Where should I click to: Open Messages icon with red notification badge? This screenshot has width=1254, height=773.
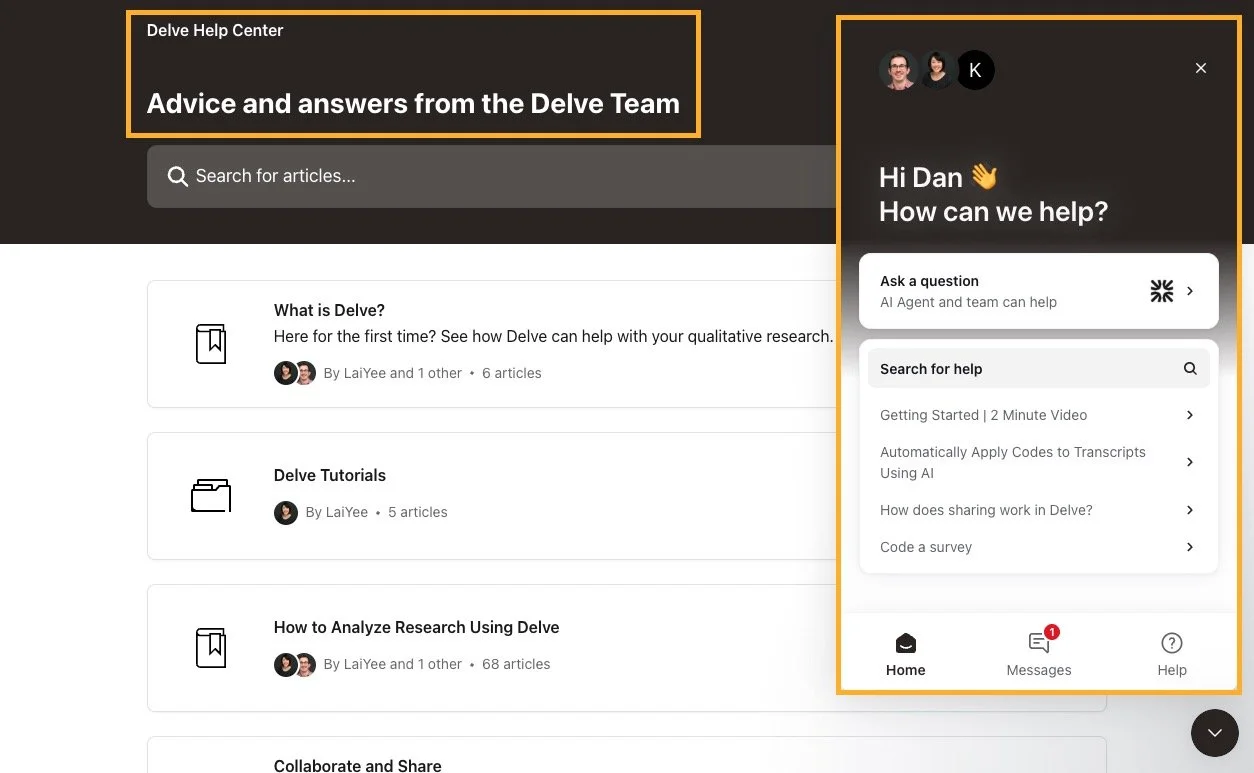[1041, 641]
